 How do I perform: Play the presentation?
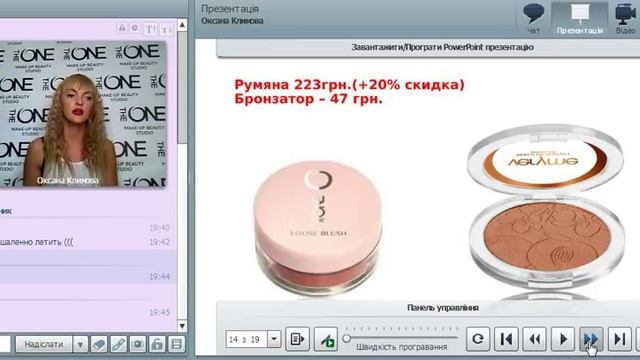click(563, 339)
